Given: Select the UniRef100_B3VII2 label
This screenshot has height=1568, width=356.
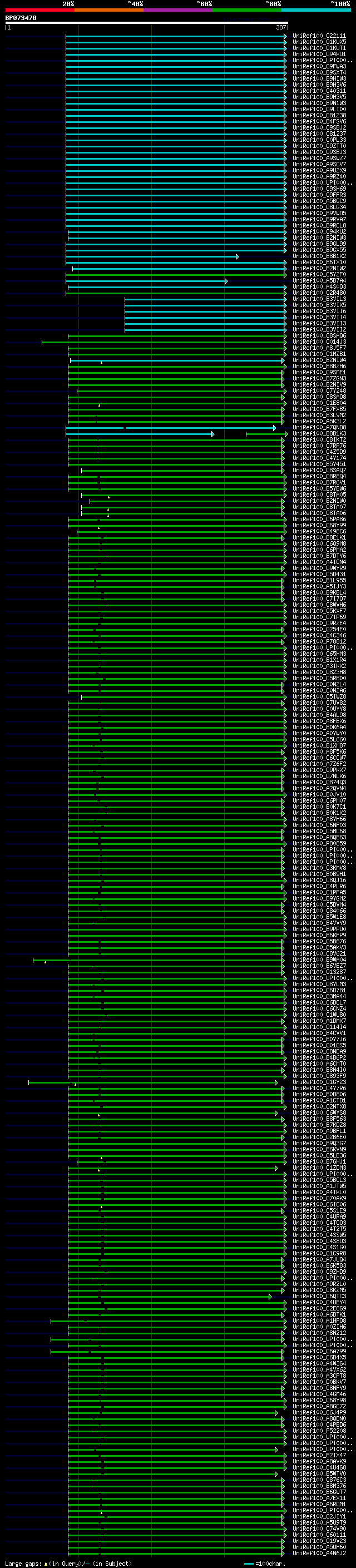Looking at the screenshot, I should pyautogui.click(x=319, y=330).
